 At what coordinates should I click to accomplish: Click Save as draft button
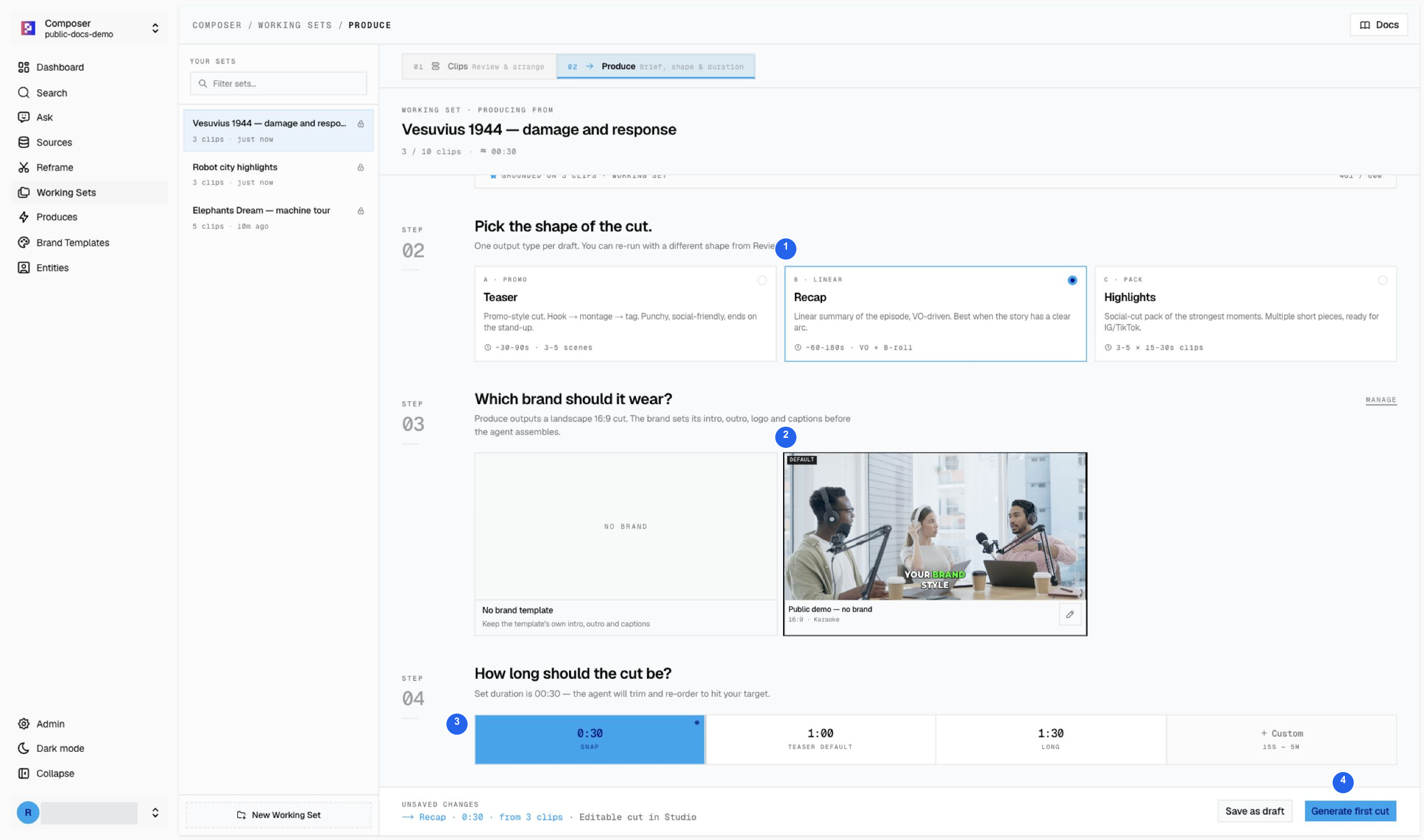tap(1255, 811)
